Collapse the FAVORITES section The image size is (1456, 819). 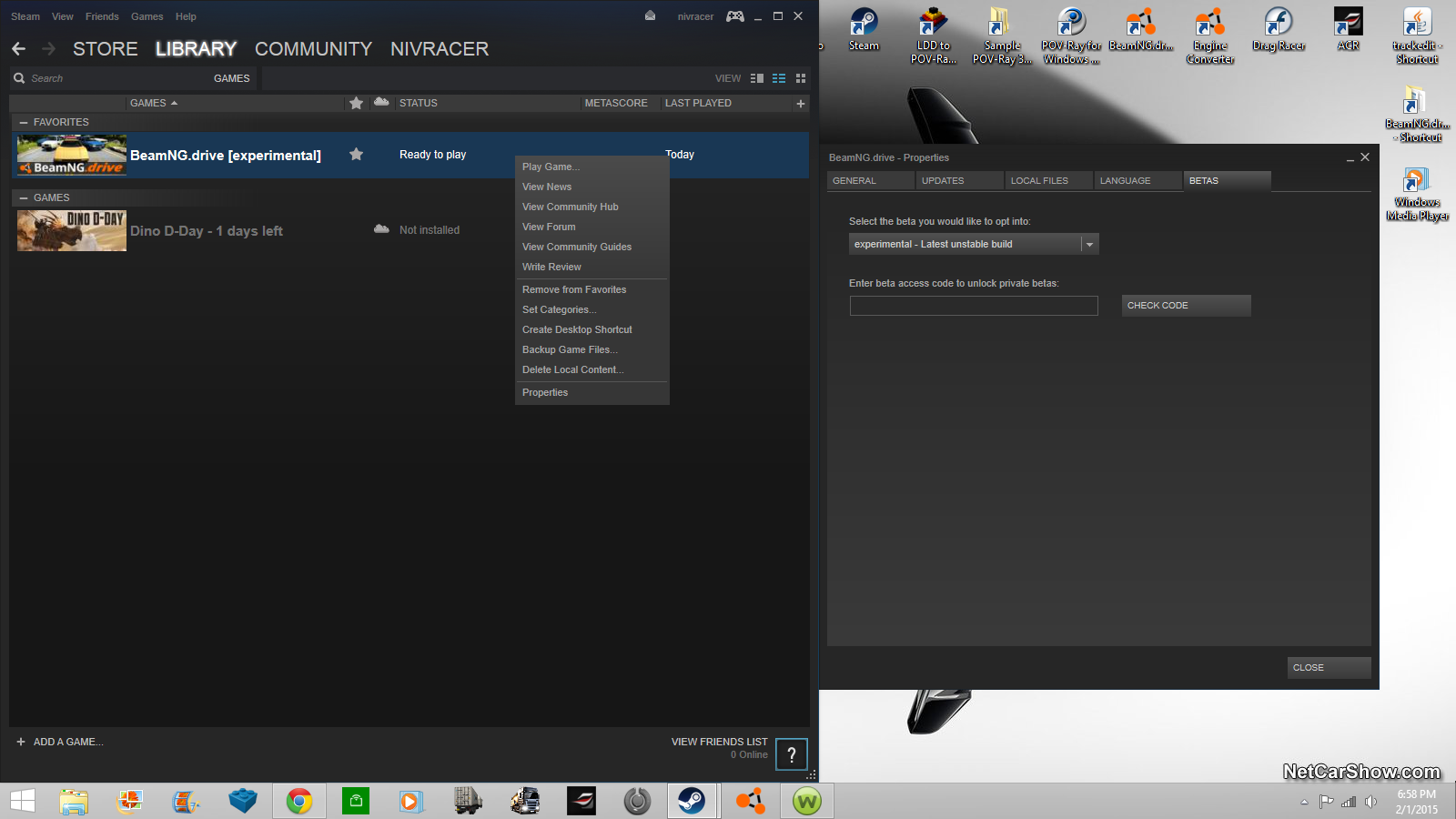(x=24, y=122)
